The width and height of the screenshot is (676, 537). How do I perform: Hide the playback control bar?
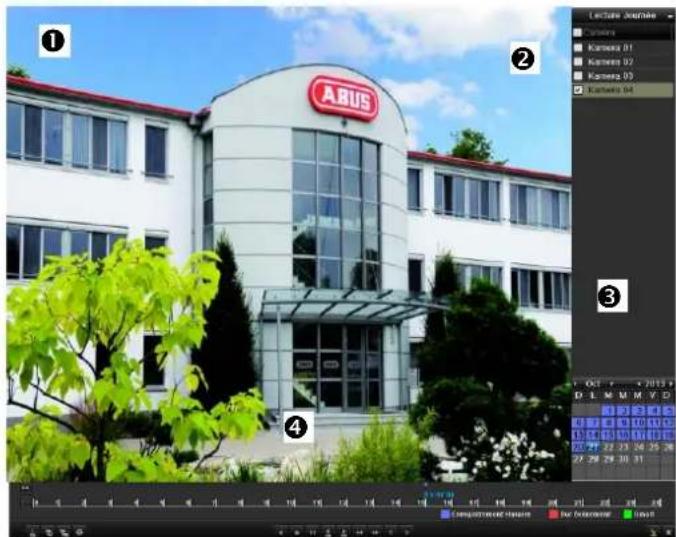pyautogui.click(x=654, y=533)
